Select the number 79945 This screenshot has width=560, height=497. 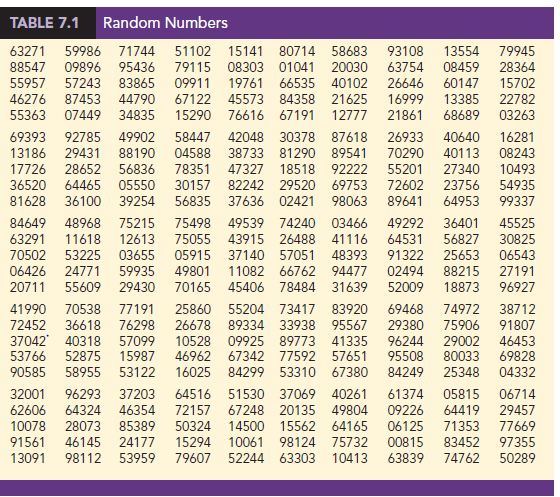[x=517, y=51]
